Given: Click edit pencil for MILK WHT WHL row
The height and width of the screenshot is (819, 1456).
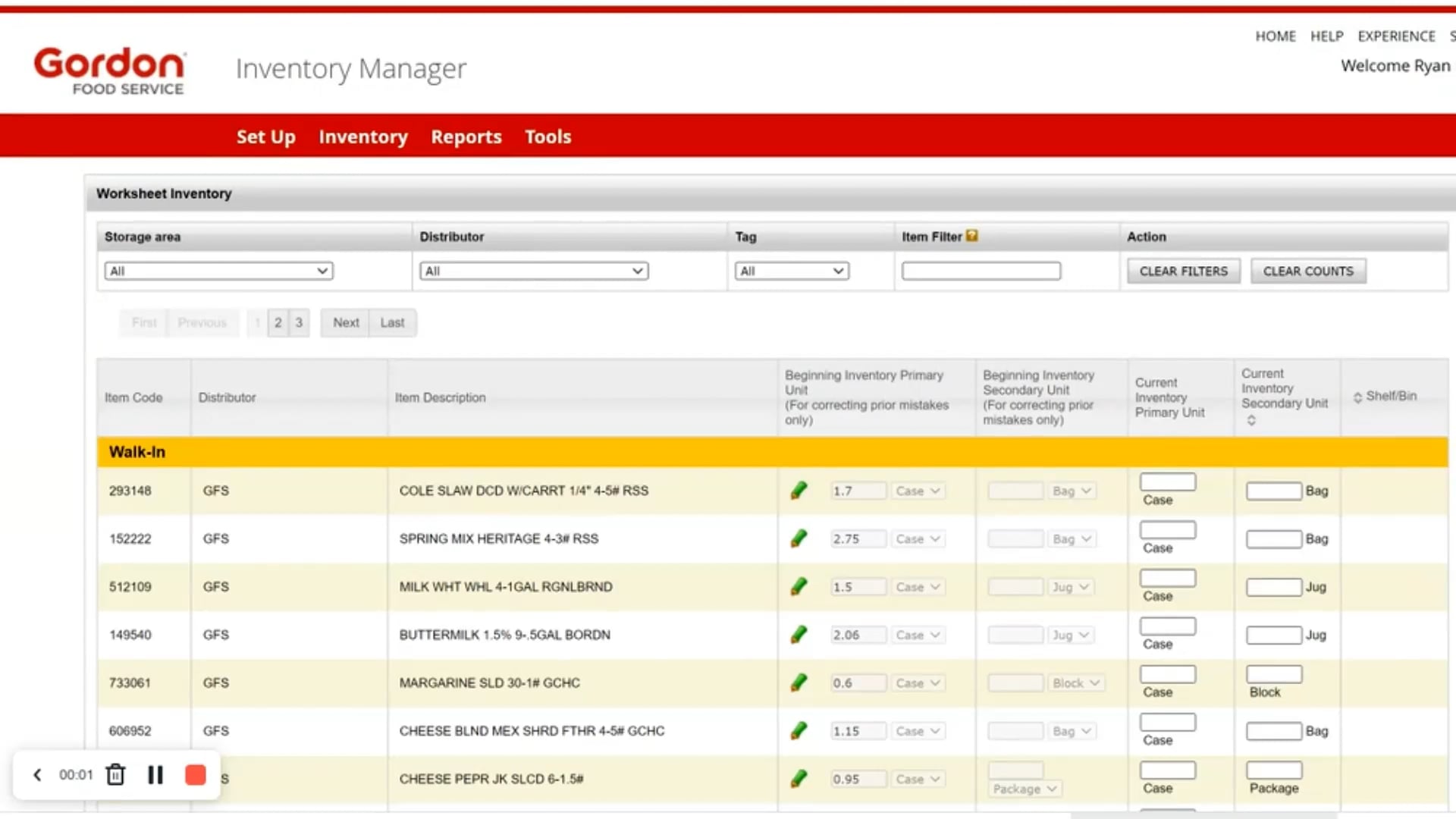Looking at the screenshot, I should click(799, 587).
